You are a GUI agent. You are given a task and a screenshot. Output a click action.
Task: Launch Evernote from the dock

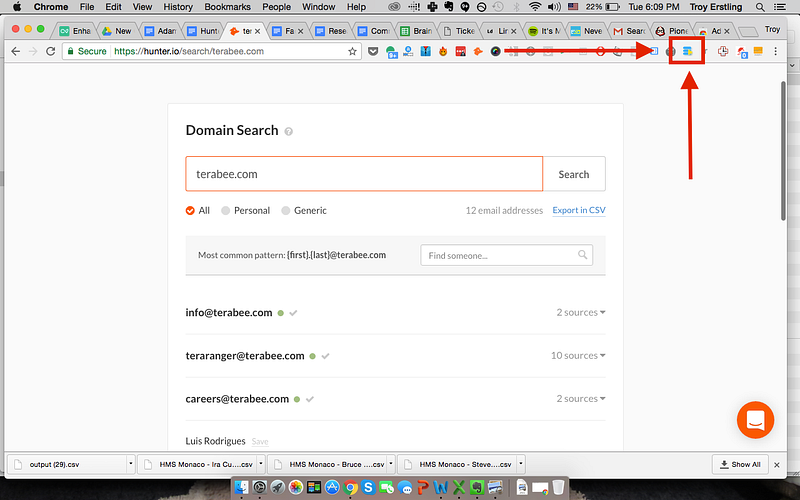click(477, 487)
